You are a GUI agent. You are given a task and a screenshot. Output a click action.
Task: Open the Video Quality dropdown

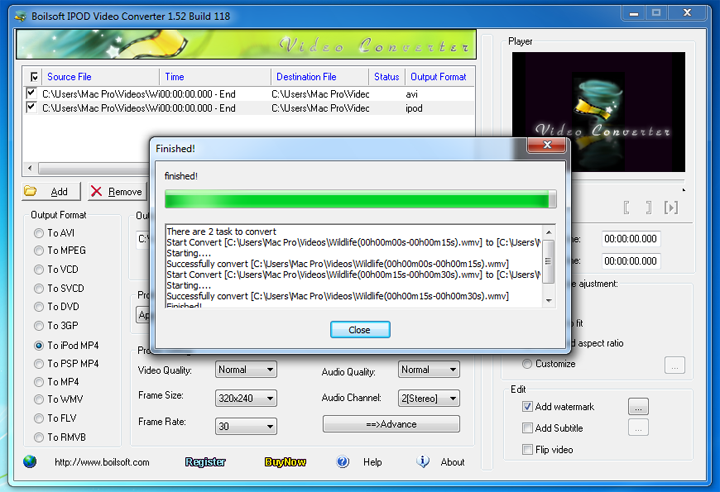246,369
